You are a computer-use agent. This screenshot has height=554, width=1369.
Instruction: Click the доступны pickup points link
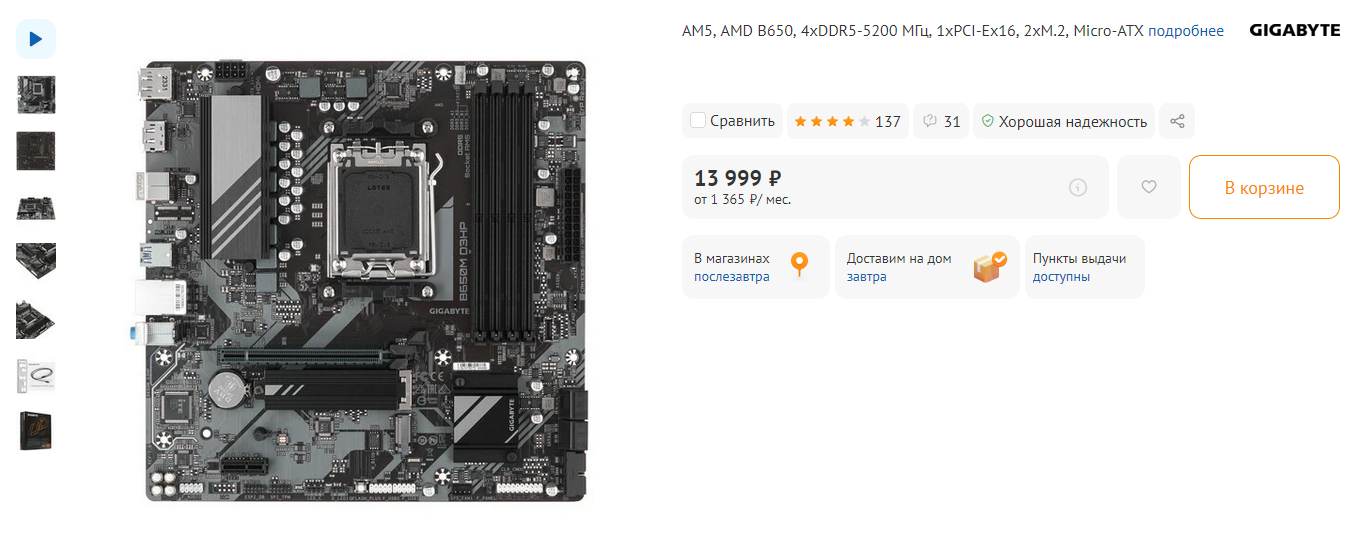[x=1062, y=277]
